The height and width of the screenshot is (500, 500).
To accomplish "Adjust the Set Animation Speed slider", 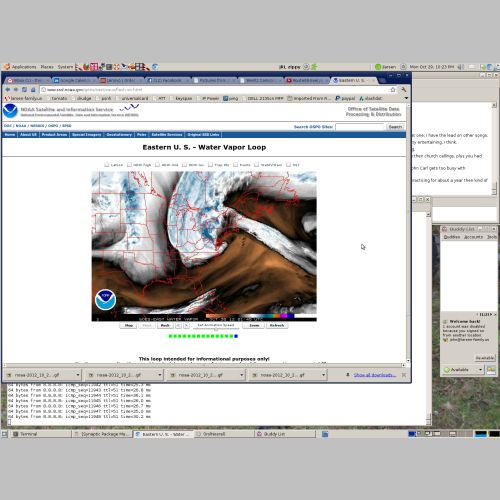I will (x=216, y=329).
